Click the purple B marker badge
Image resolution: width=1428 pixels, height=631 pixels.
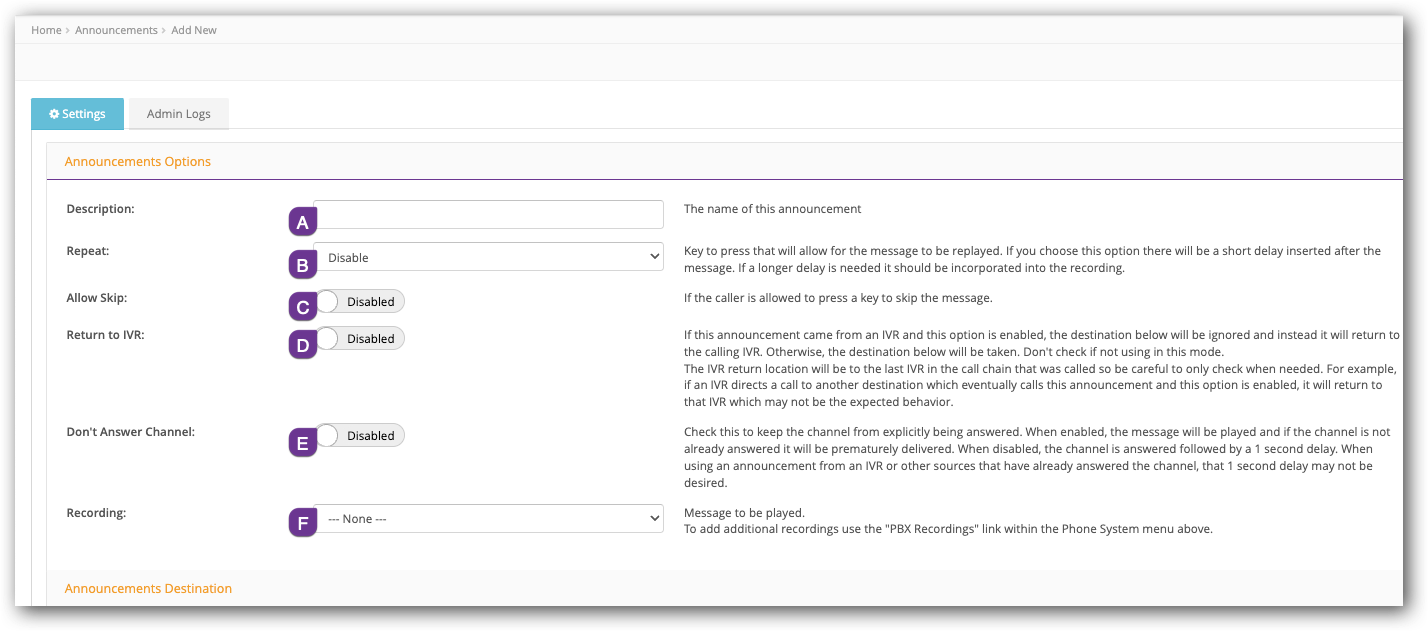(302, 265)
